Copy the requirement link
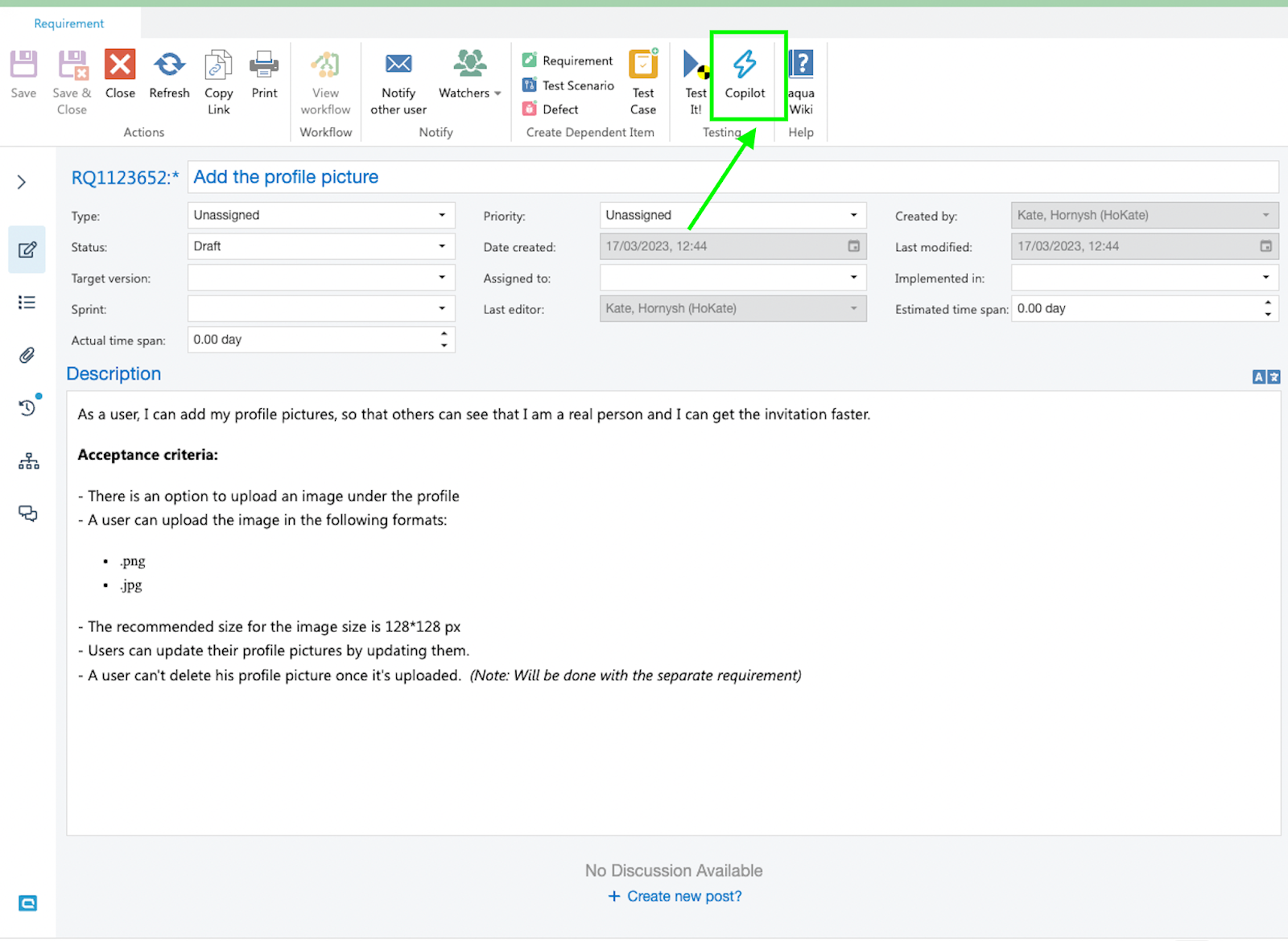1288x941 pixels. [218, 65]
